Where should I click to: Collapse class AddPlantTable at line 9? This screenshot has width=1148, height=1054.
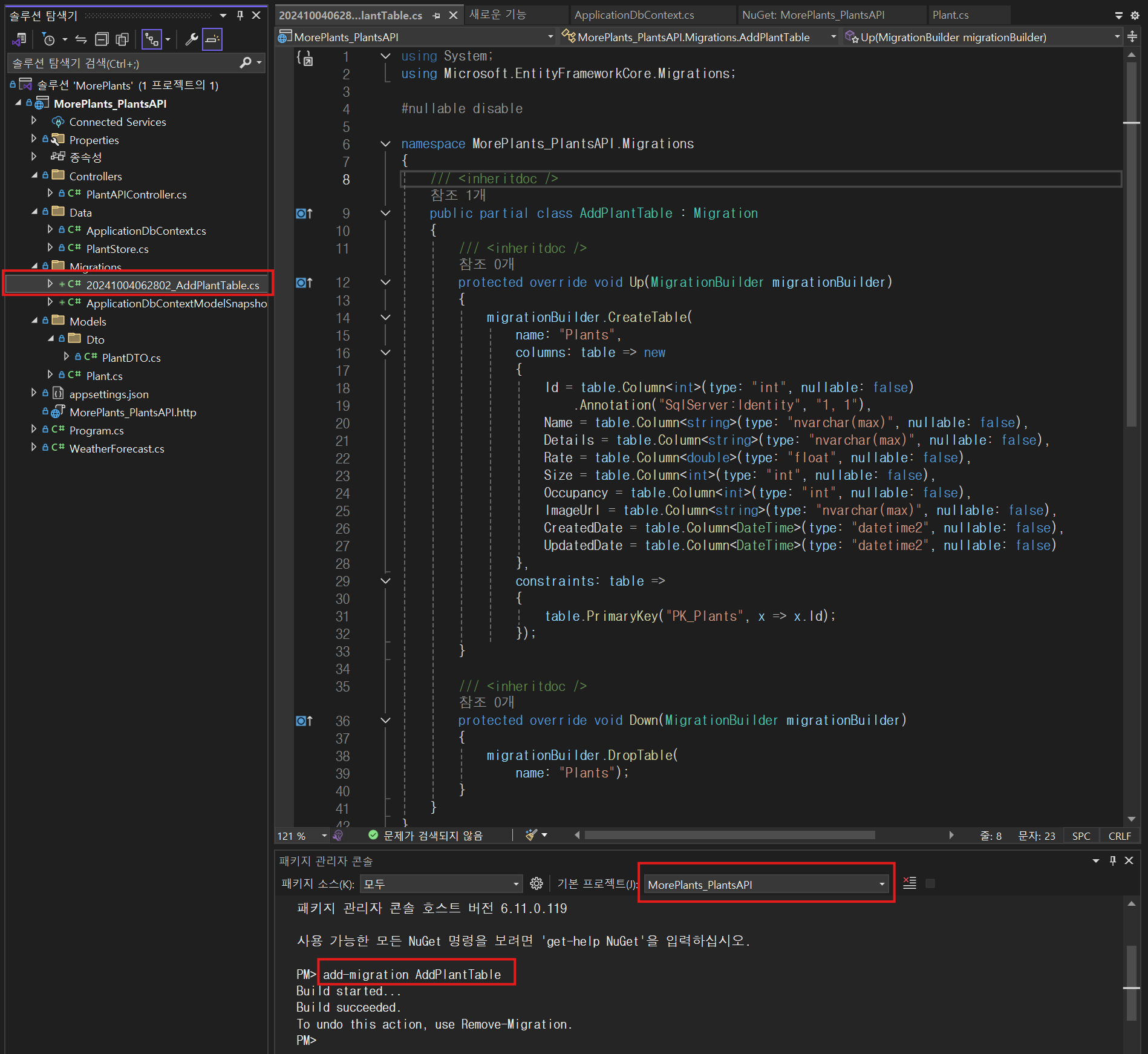pyautogui.click(x=385, y=213)
